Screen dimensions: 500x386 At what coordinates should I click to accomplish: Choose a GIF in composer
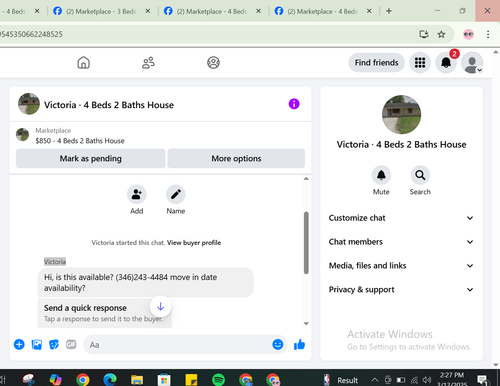71,344
